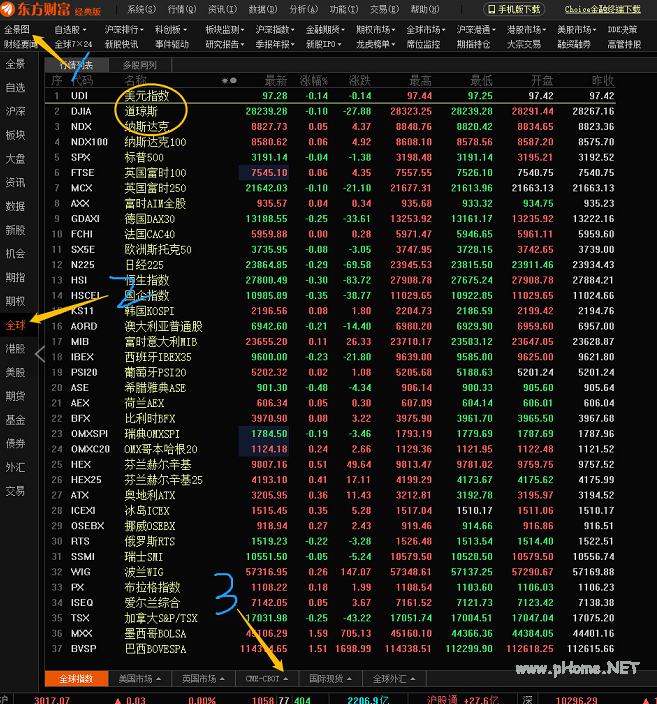Select the 日经225 row name
This screenshot has height=704, width=657.
(144, 265)
